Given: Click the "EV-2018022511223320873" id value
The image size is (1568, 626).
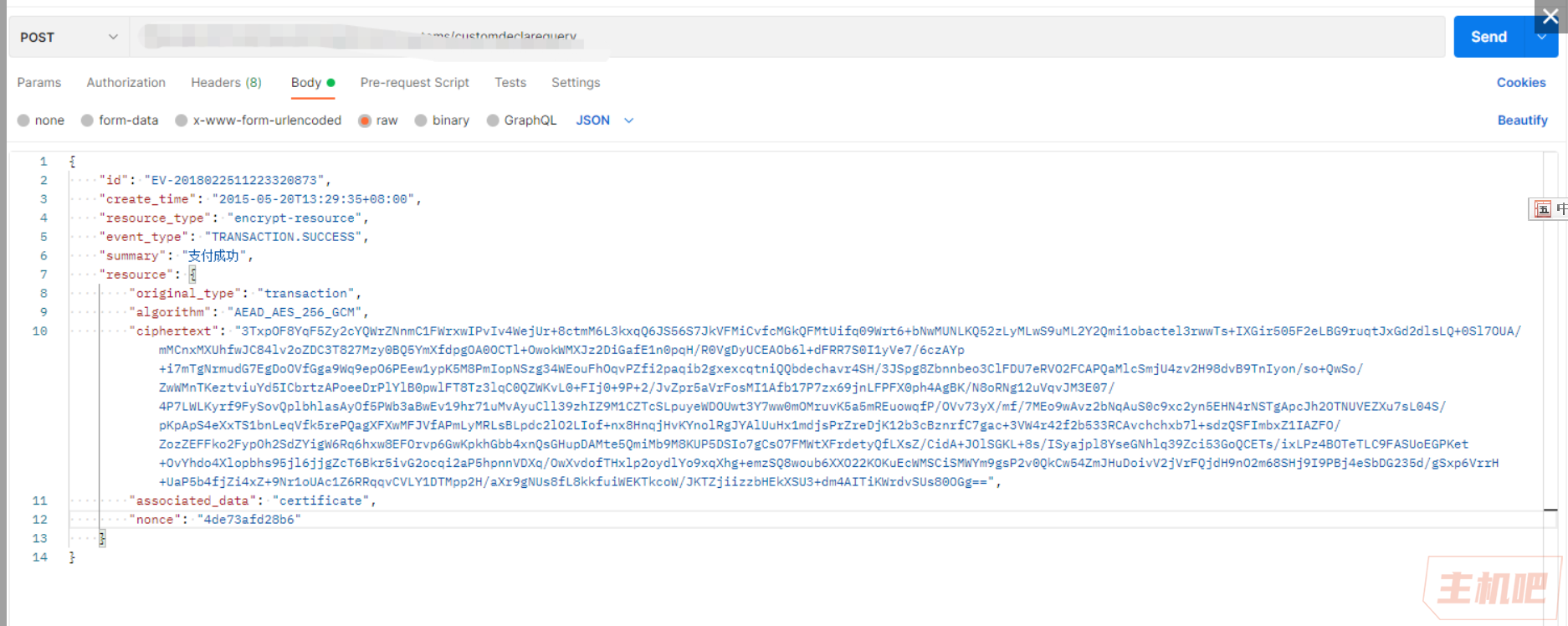Looking at the screenshot, I should pos(234,180).
